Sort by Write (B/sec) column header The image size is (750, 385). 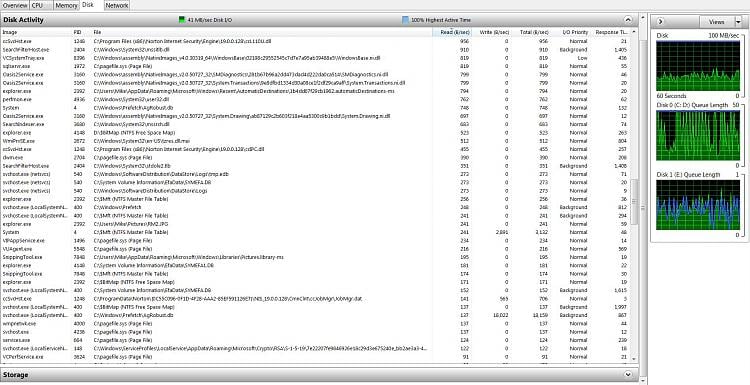[491, 32]
